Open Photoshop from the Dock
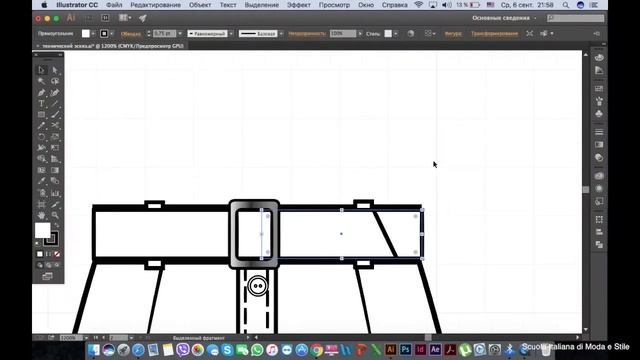Viewport: 640px width, 360px height. click(x=405, y=350)
